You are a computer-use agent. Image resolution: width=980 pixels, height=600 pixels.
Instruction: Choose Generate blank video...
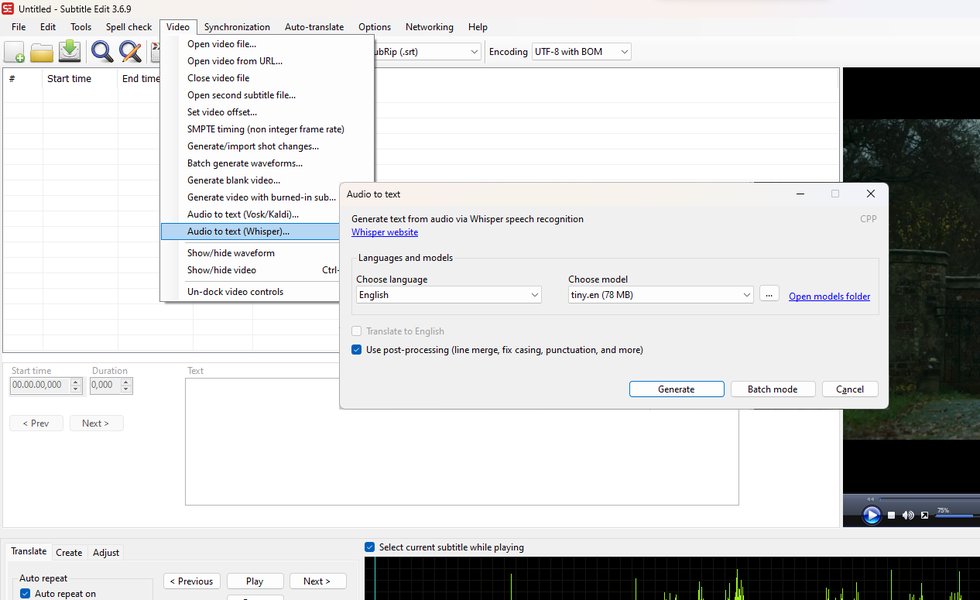pos(250,180)
